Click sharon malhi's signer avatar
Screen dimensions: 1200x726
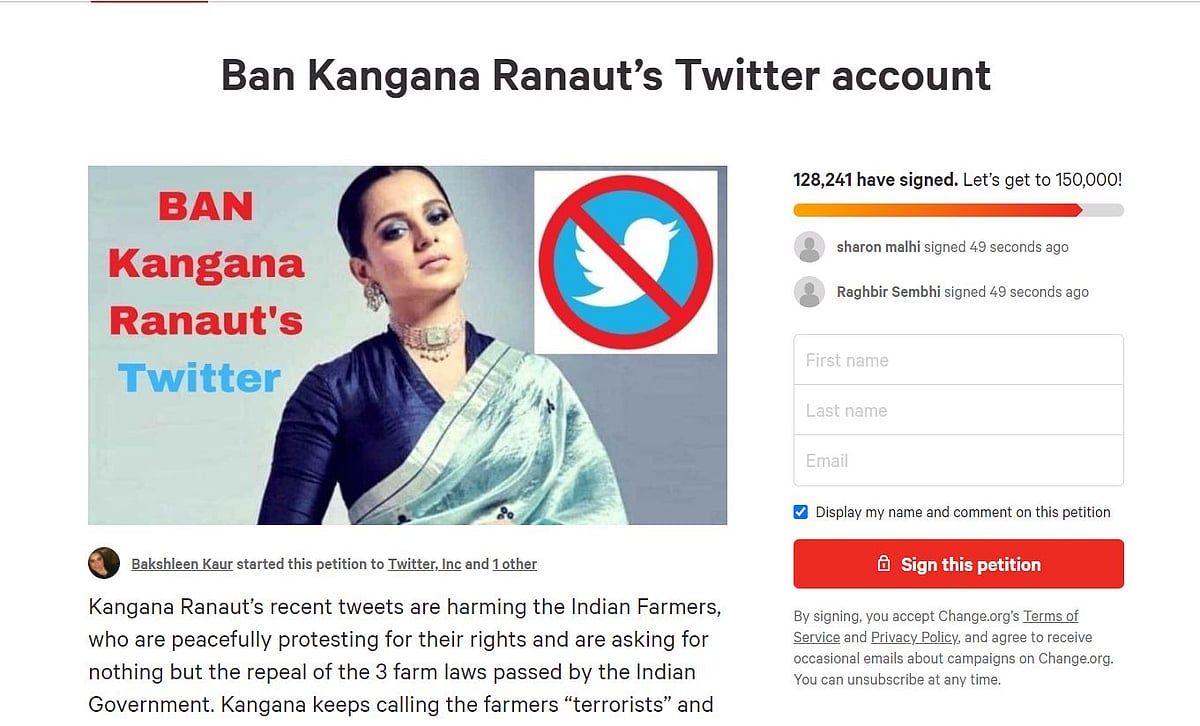click(x=809, y=247)
